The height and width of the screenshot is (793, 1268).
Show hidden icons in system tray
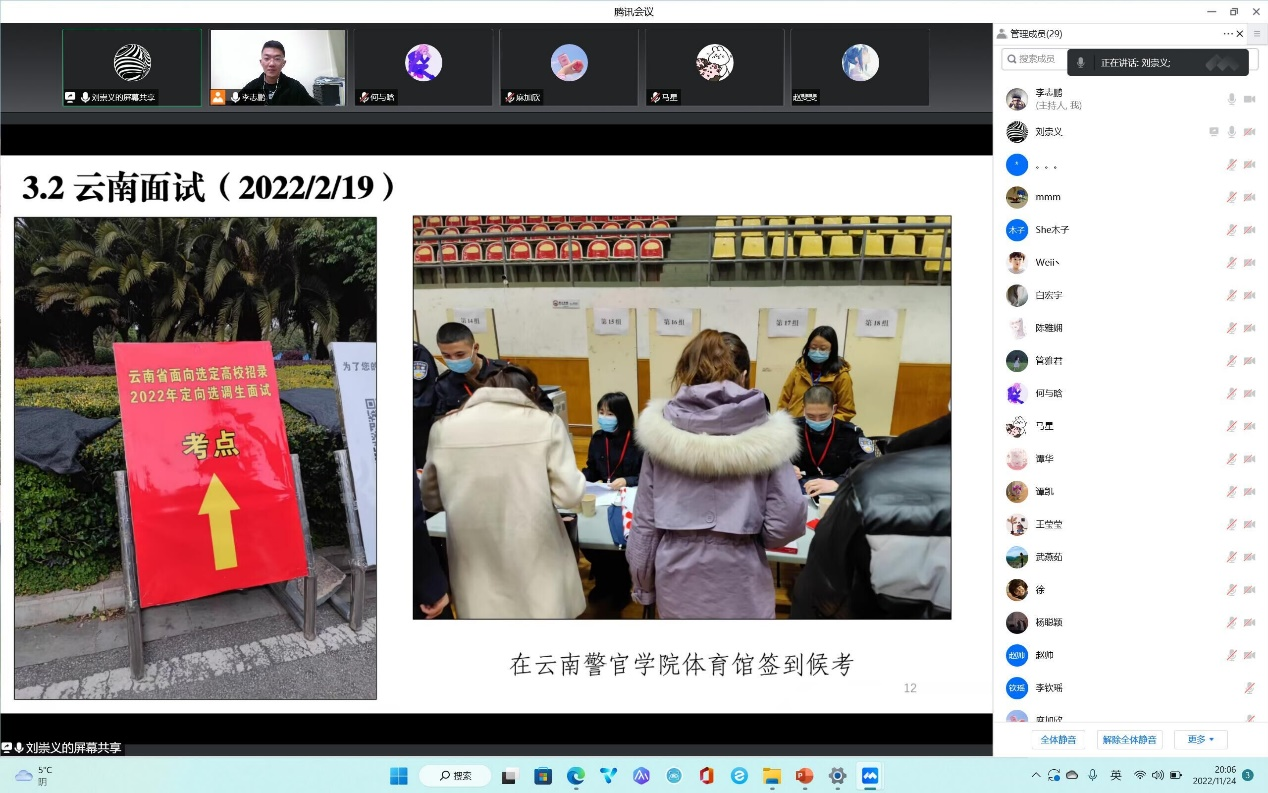pyautogui.click(x=1036, y=776)
